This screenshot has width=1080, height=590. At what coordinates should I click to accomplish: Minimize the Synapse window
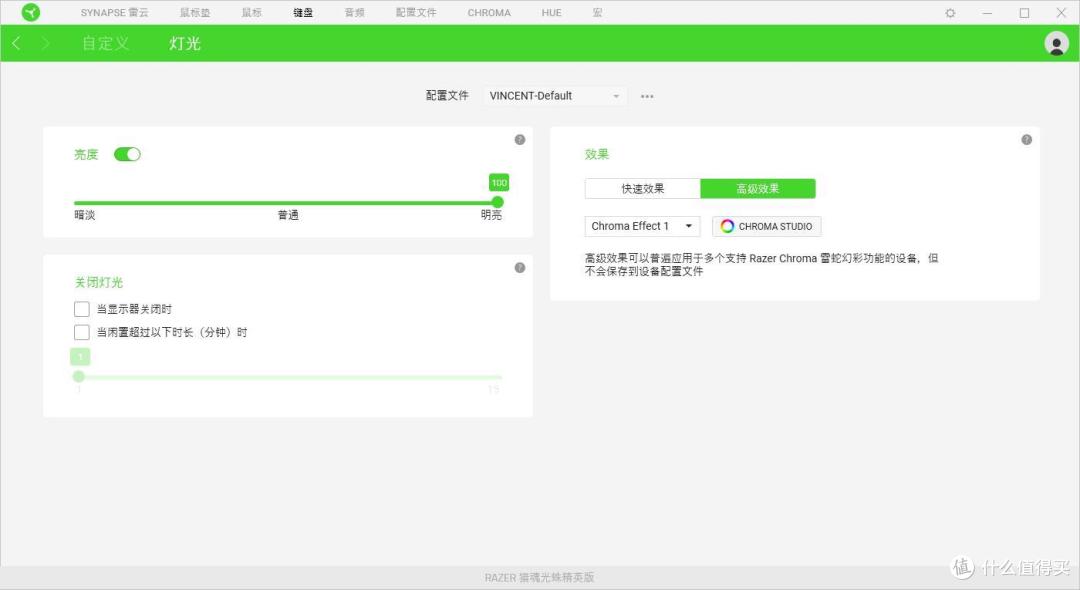(987, 12)
